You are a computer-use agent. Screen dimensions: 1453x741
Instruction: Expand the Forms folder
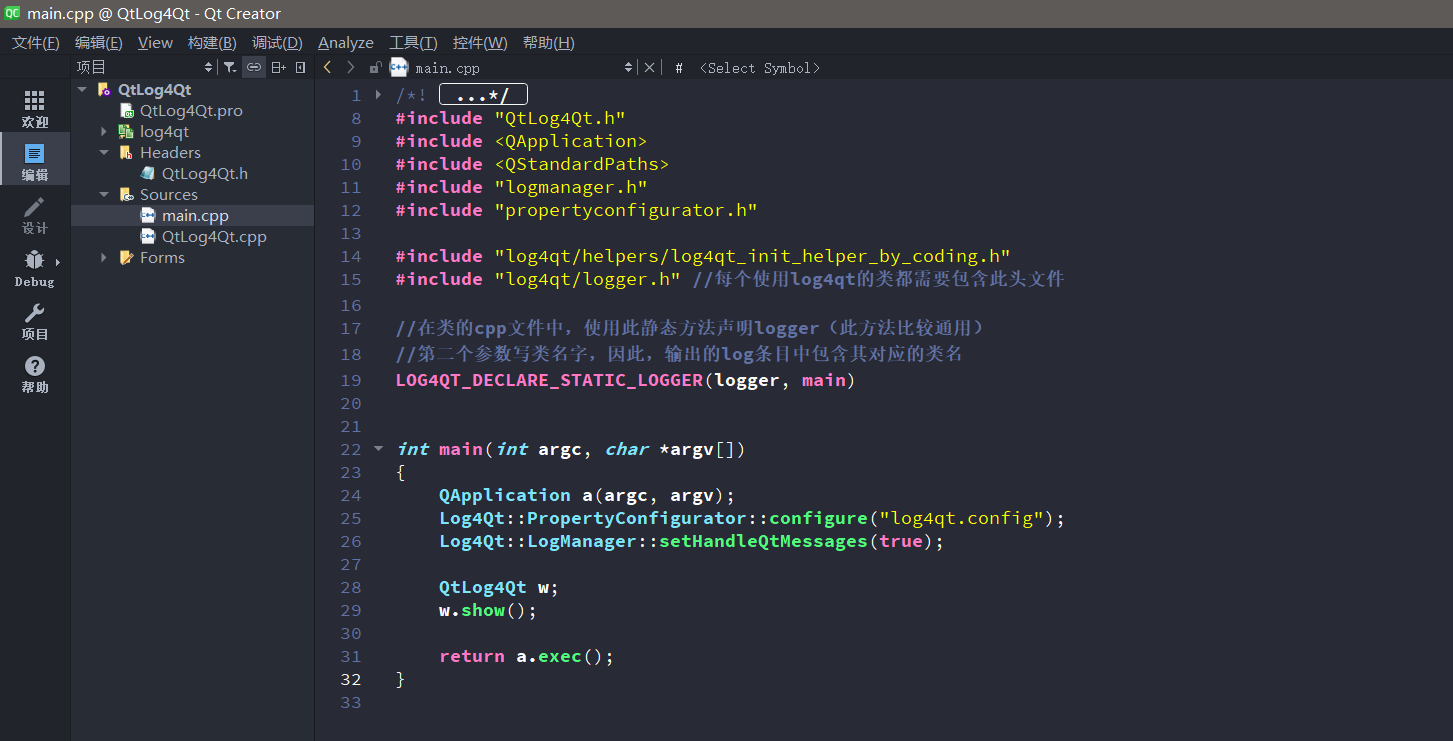tap(103, 258)
